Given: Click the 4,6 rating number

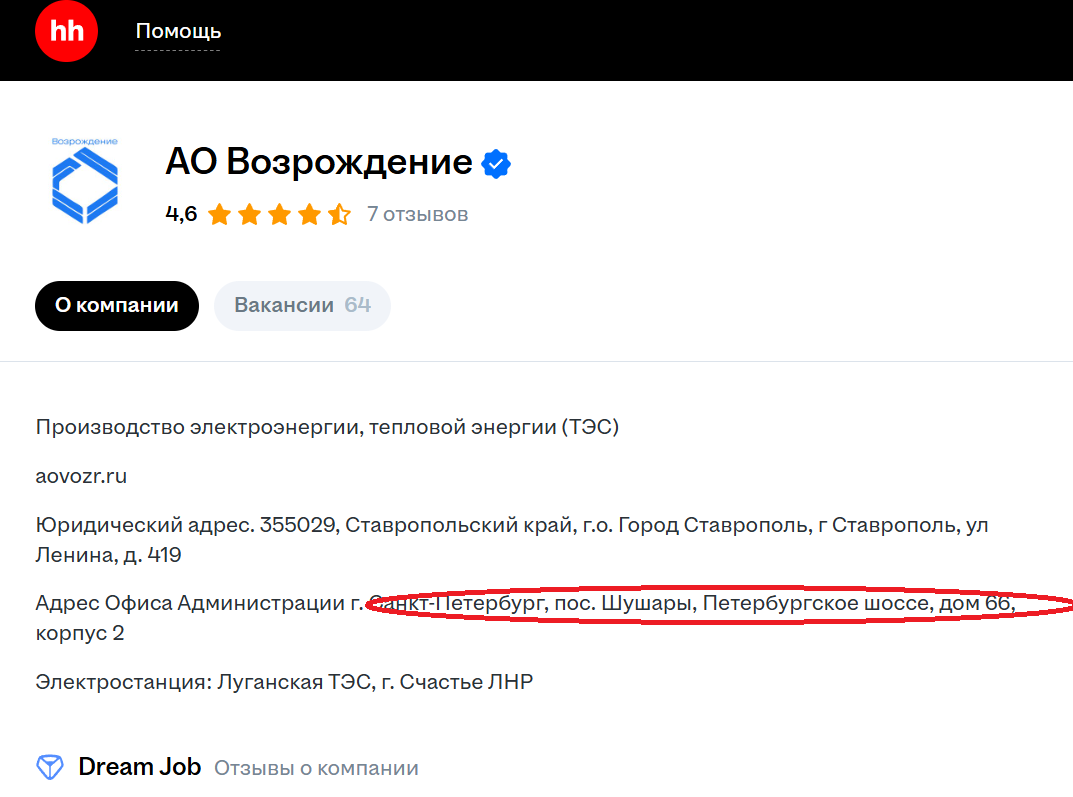Looking at the screenshot, I should point(180,213).
